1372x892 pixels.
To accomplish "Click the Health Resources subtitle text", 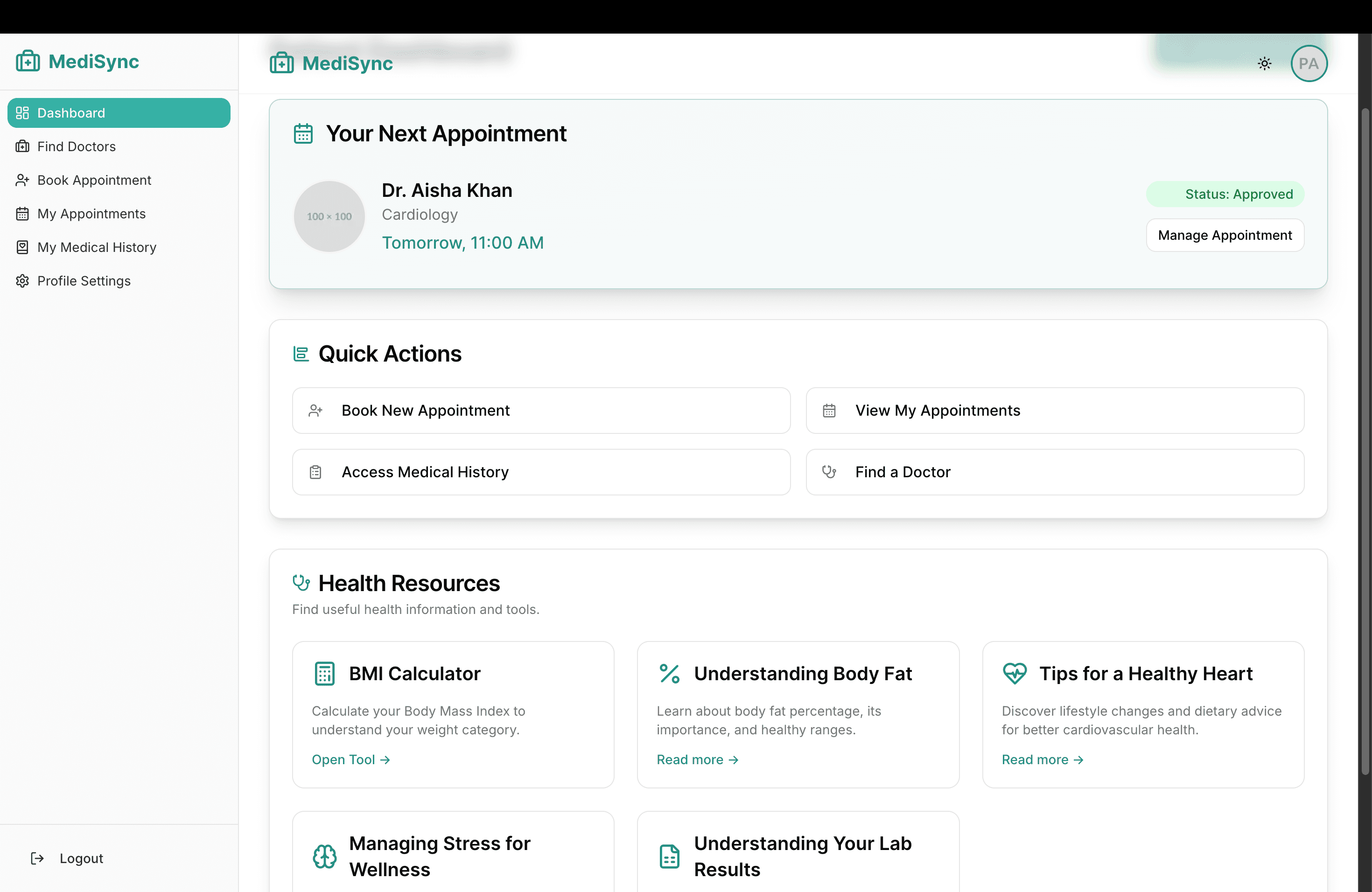I will (416, 609).
